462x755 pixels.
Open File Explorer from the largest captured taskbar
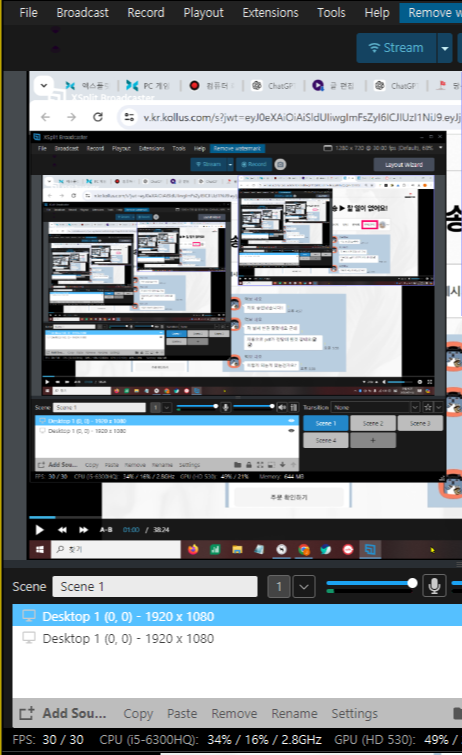tap(237, 549)
